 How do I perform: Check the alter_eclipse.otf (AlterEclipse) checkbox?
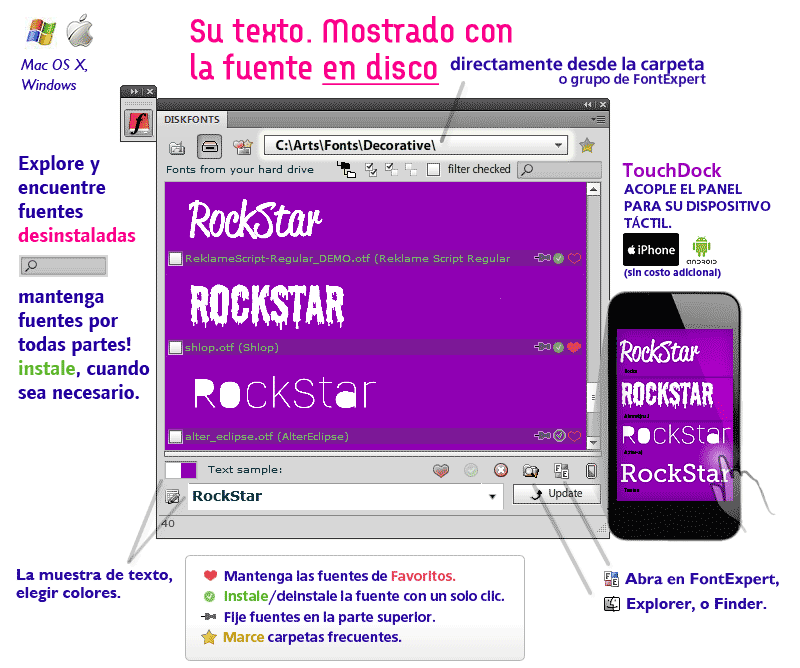(175, 436)
